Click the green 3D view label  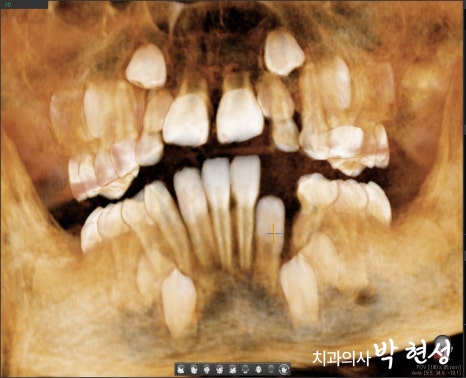tap(7, 5)
